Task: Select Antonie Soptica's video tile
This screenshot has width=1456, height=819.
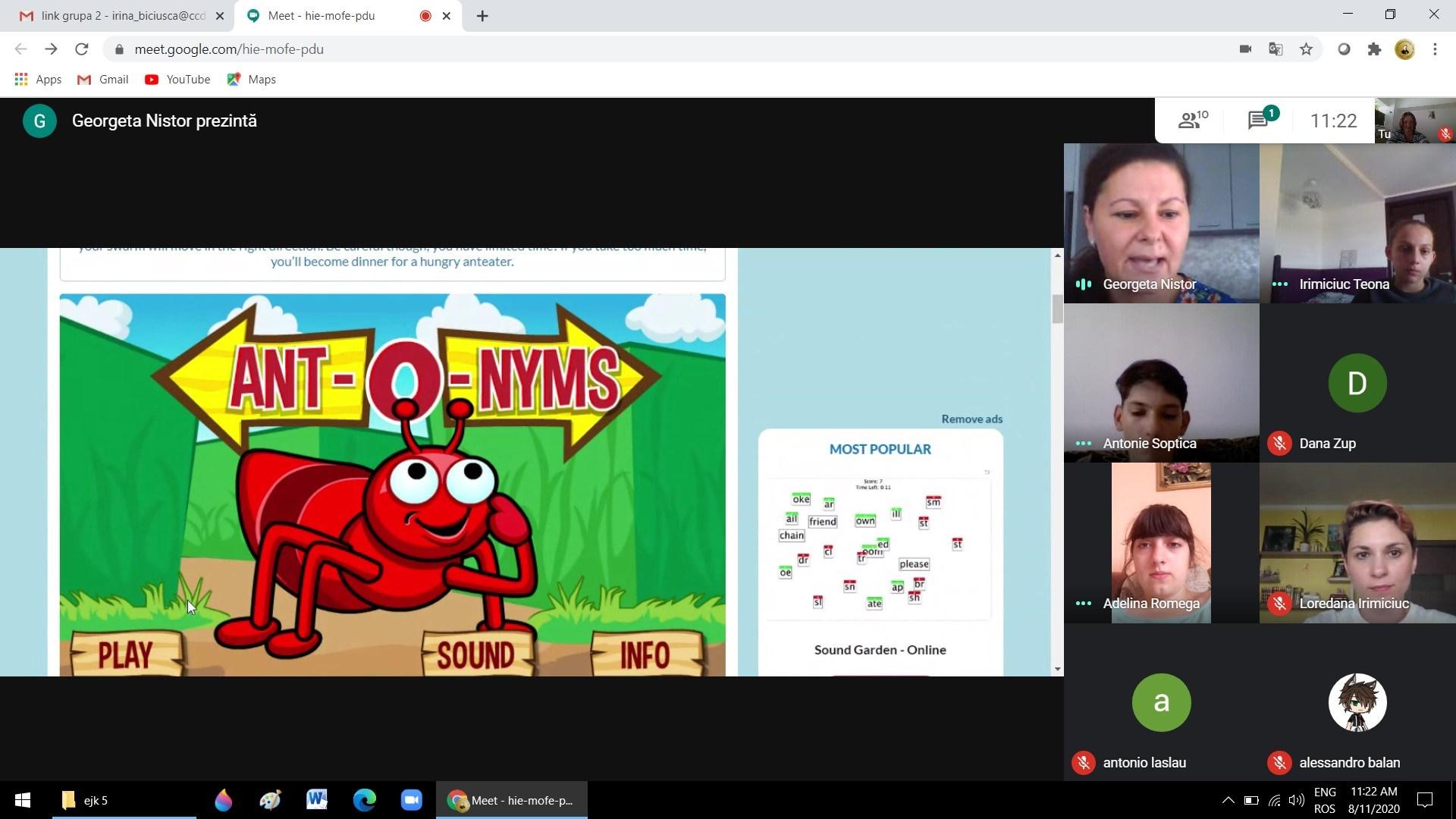Action: (x=1161, y=383)
